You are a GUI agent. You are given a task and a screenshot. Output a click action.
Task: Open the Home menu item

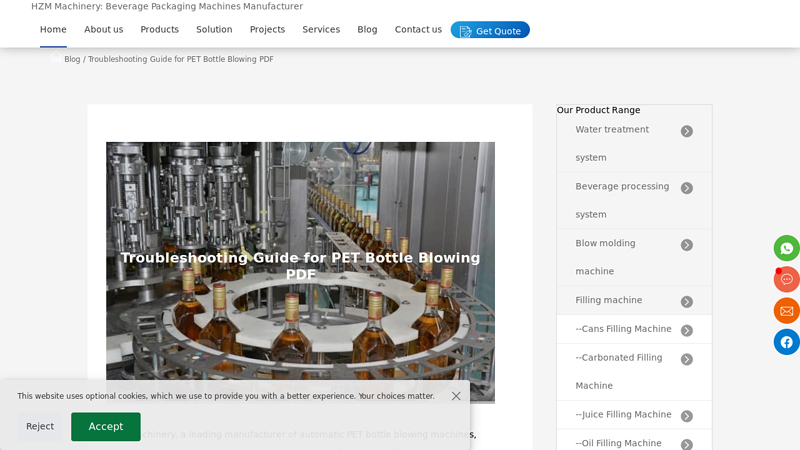coord(53,30)
